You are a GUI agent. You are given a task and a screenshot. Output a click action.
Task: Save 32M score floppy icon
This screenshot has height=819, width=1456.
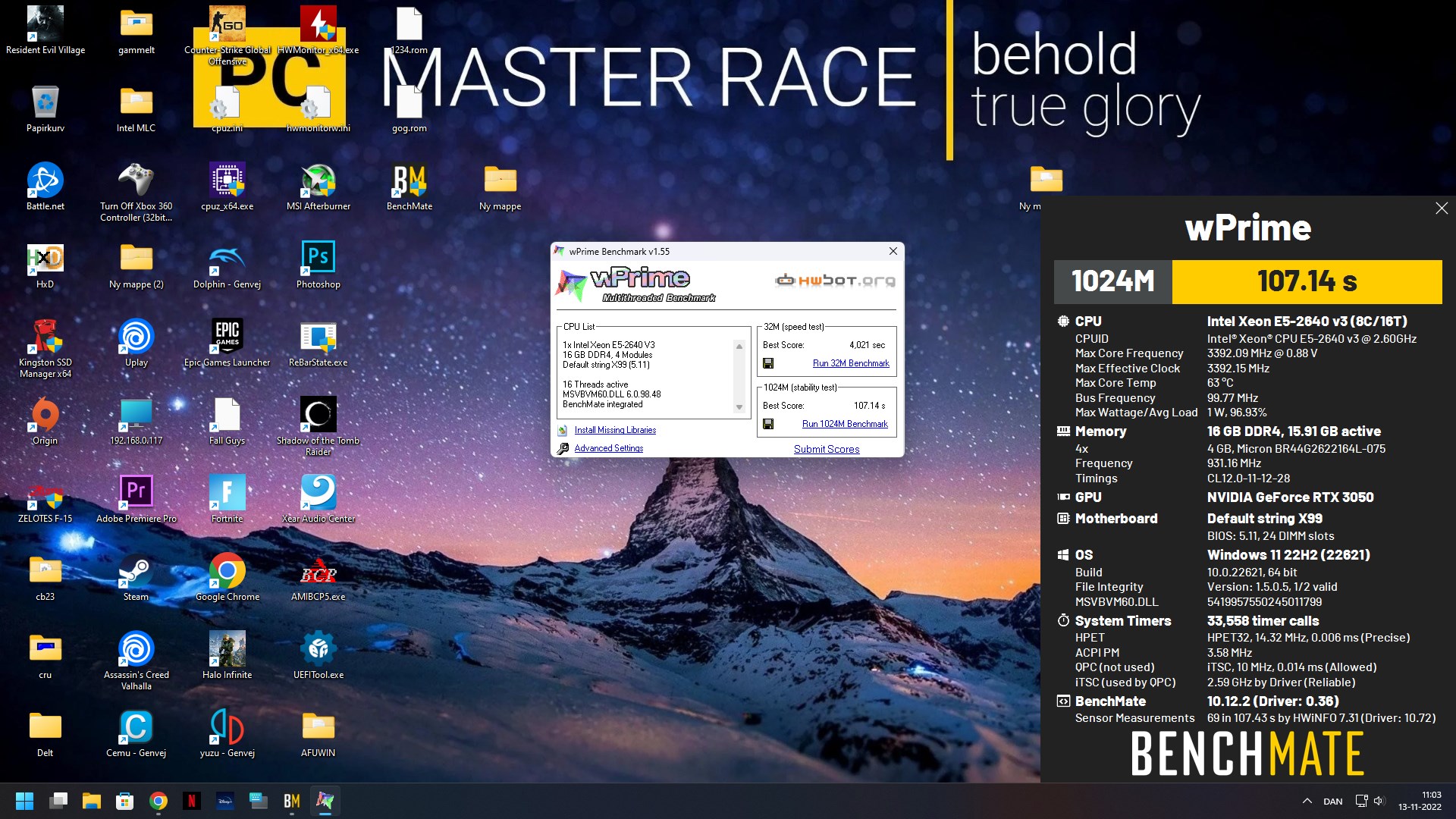(x=768, y=363)
